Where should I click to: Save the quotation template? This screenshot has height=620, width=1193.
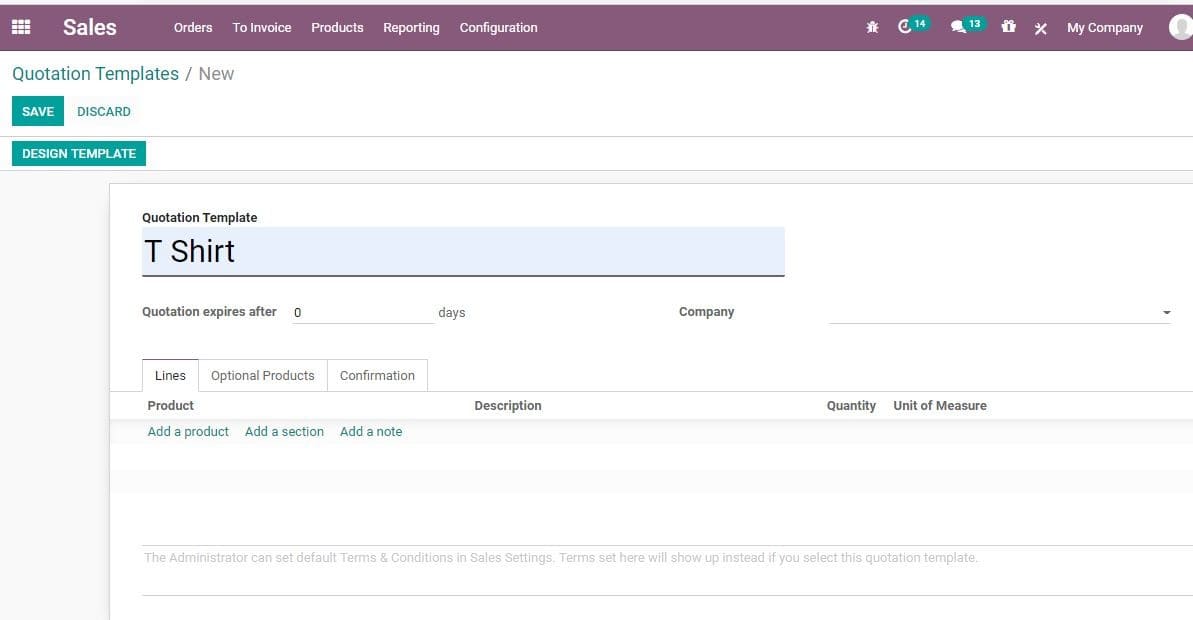coord(37,111)
